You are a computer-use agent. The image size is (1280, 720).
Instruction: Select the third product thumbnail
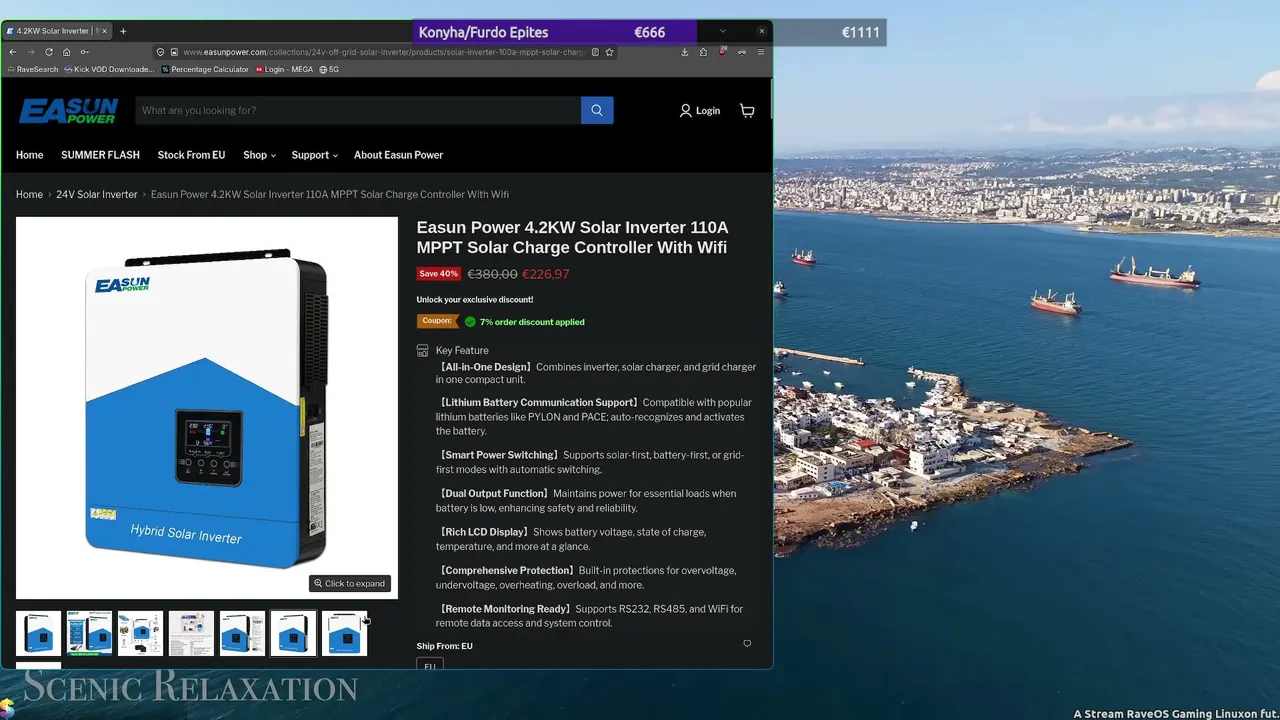tap(140, 633)
